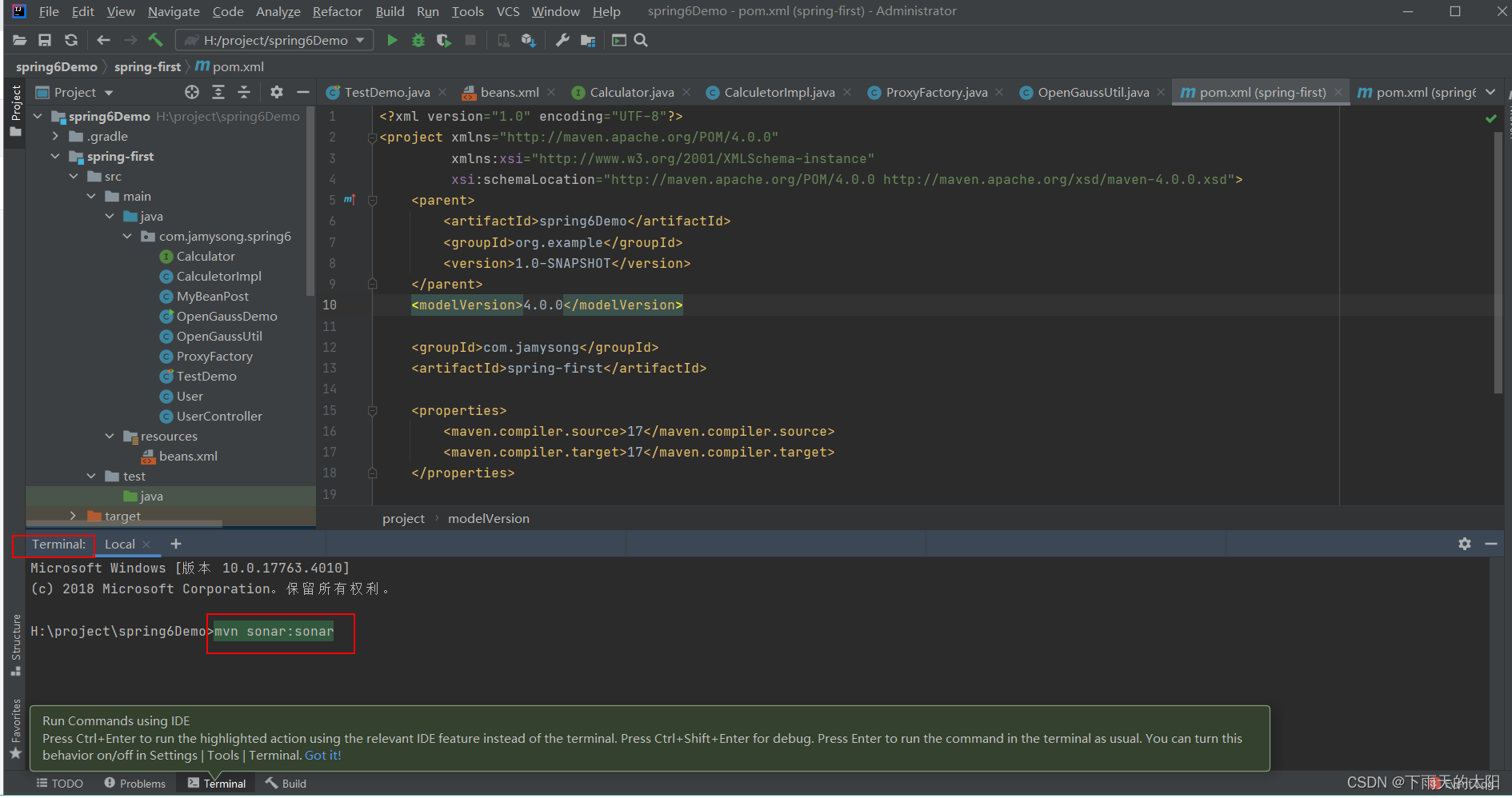Close the Local terminal tab
The image size is (1512, 798).
146,545
